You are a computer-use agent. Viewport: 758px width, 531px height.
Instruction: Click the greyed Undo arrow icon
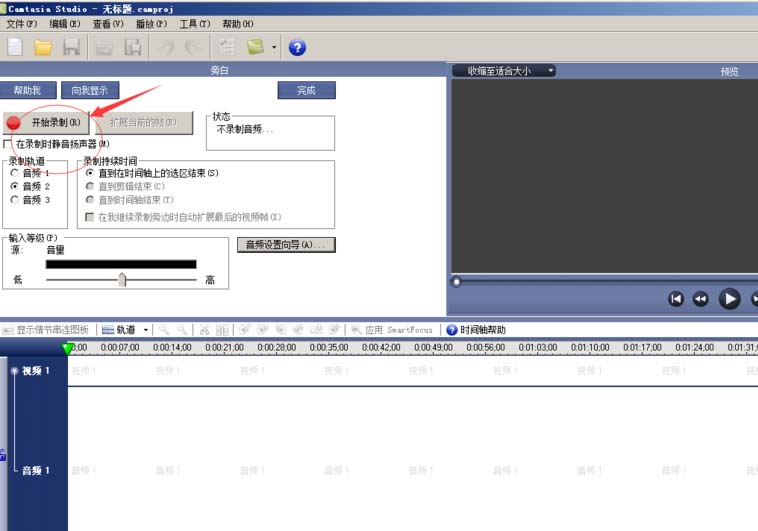click(167, 47)
